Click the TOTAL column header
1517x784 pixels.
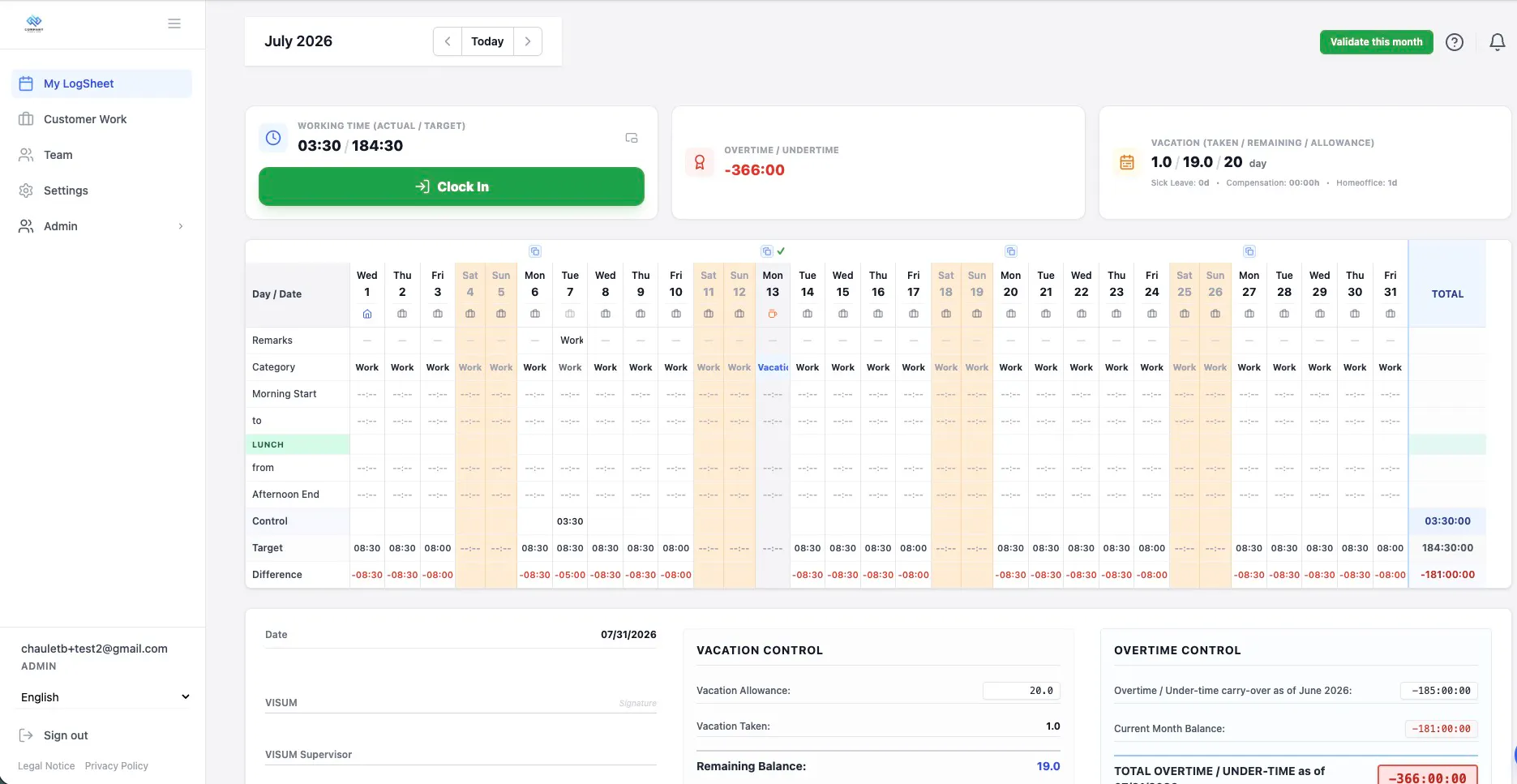tap(1447, 294)
